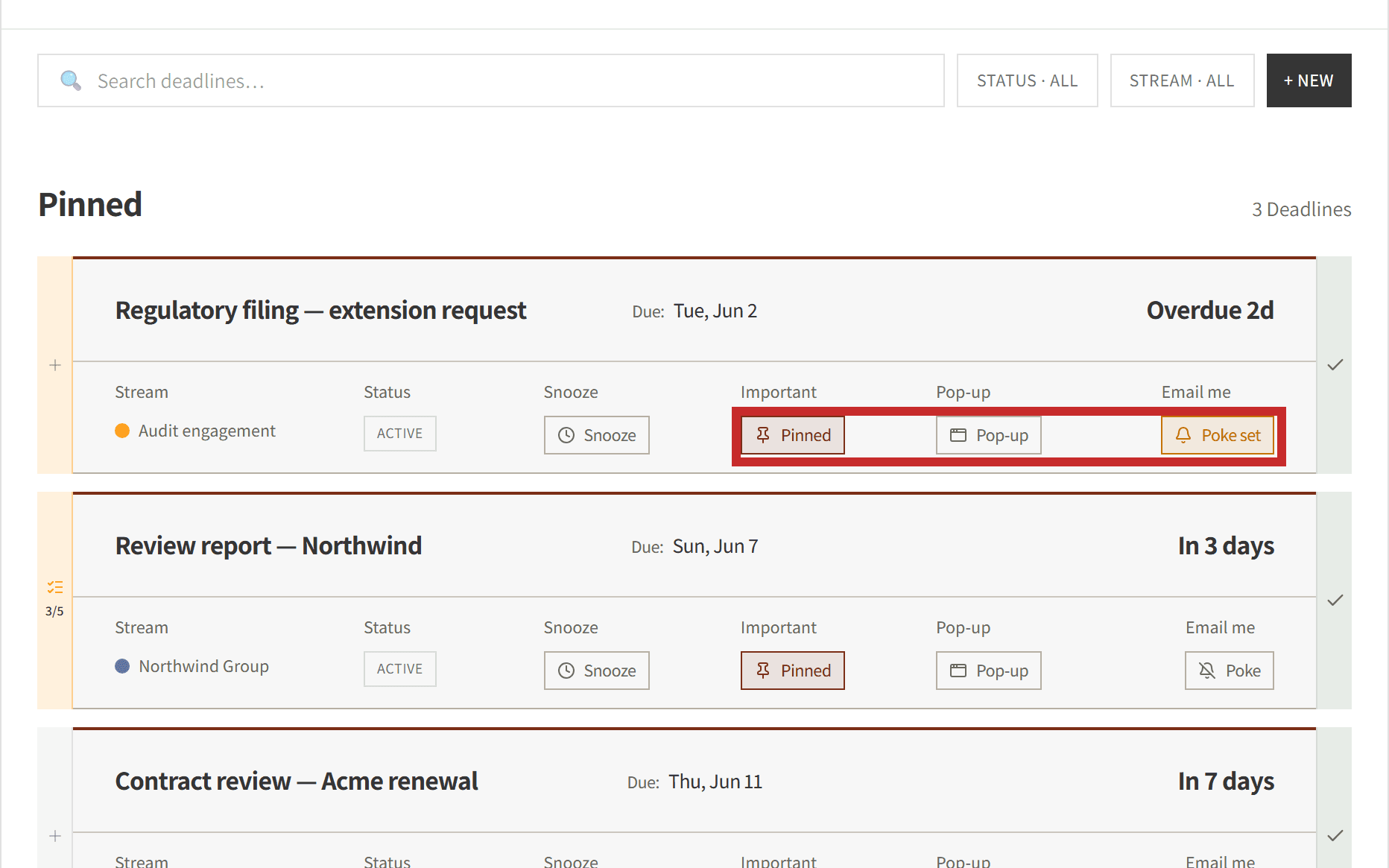Viewport: 1389px width, 868px height.
Task: Open the STREAM · ALL filter
Action: point(1182,80)
